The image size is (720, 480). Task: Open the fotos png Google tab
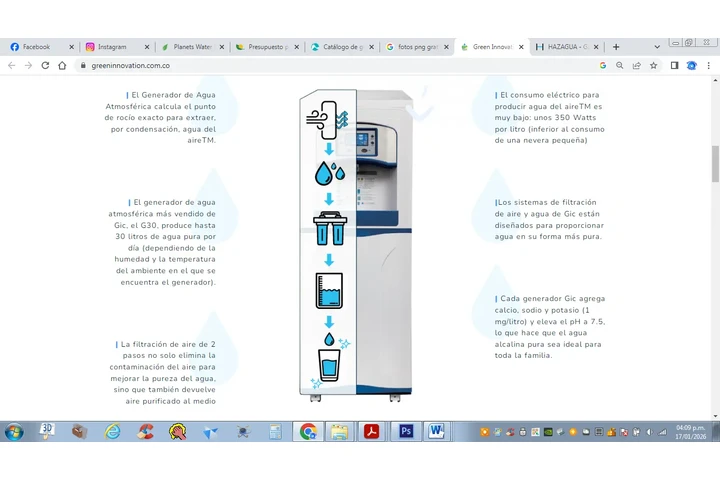[x=416, y=47]
